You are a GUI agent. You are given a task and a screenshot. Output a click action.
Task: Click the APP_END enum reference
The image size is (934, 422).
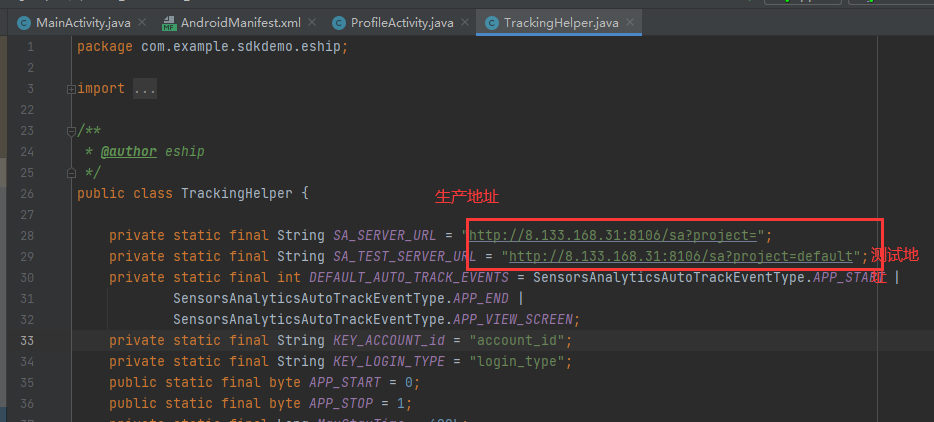point(481,298)
